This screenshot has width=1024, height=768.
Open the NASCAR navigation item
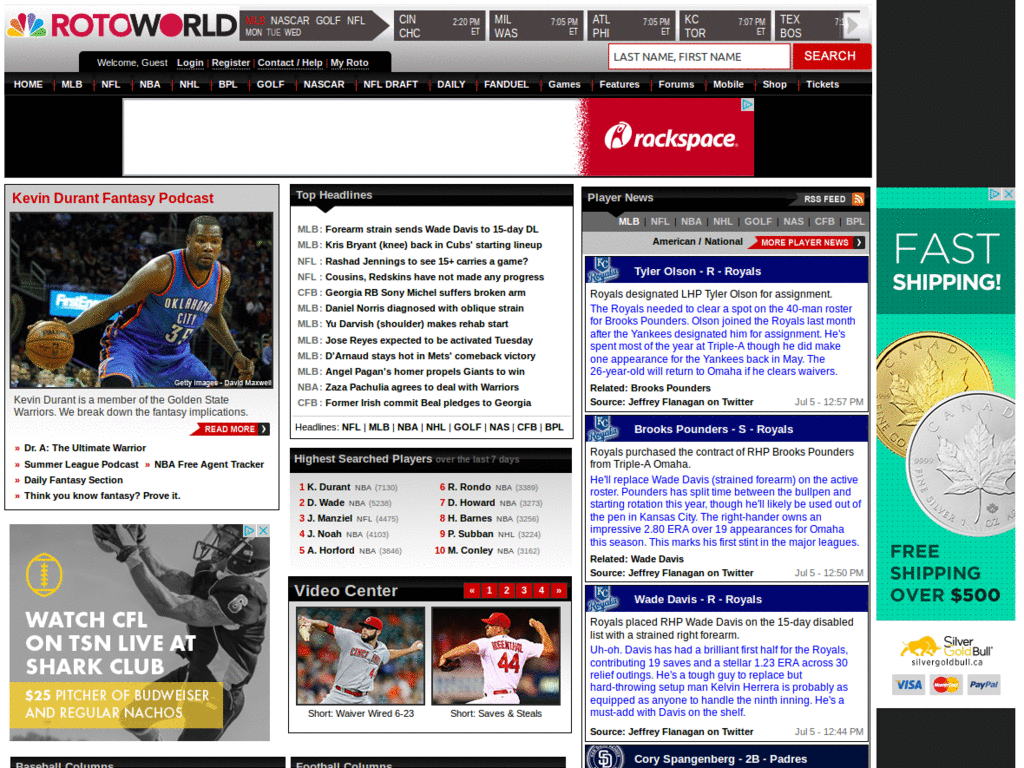click(324, 84)
